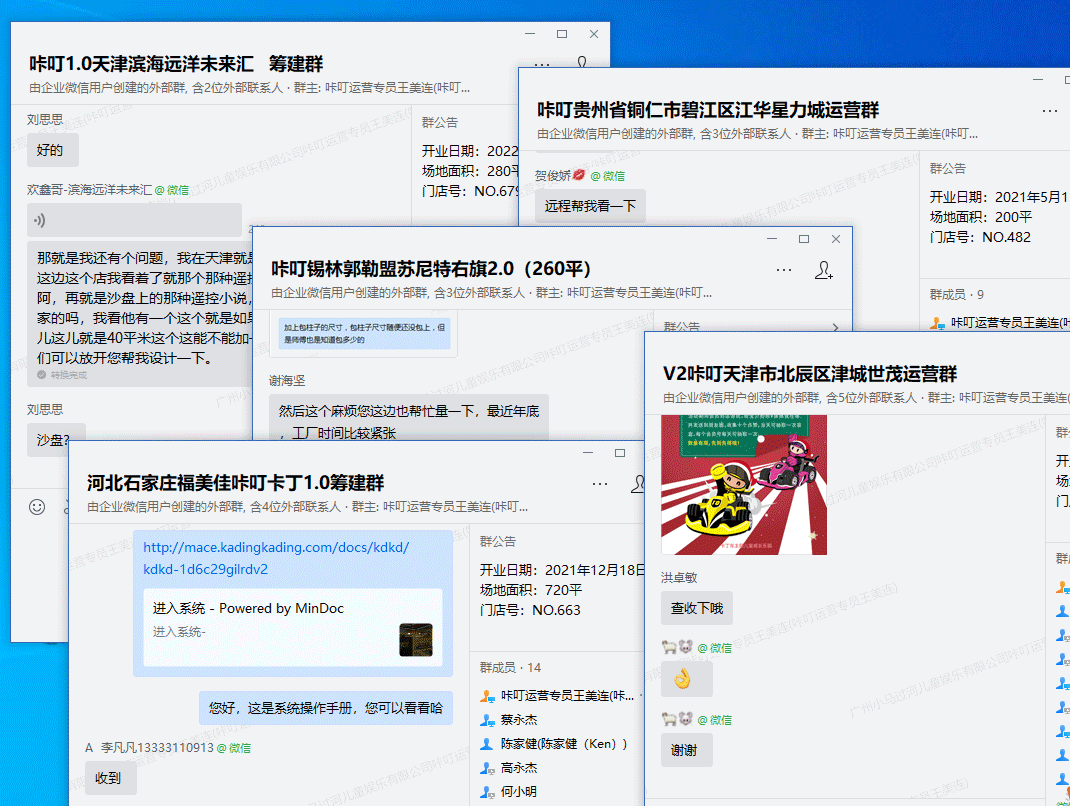Select member 高永杰 in the member list
The image size is (1070, 806).
509,768
